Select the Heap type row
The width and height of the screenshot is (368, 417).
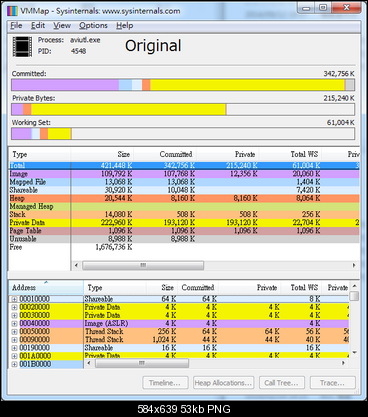(x=184, y=198)
